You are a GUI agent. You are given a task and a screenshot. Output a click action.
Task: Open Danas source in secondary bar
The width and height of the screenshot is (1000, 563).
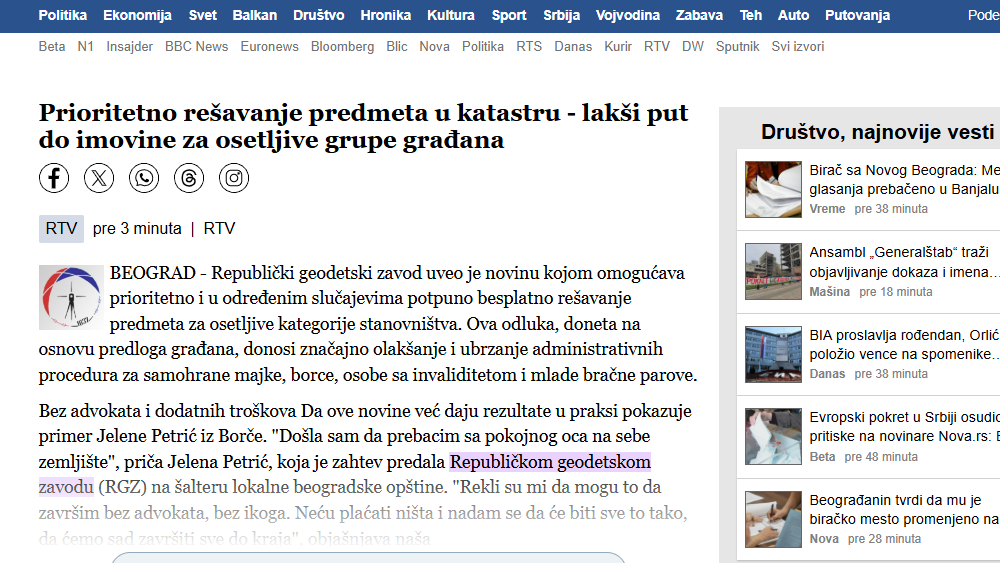click(573, 47)
